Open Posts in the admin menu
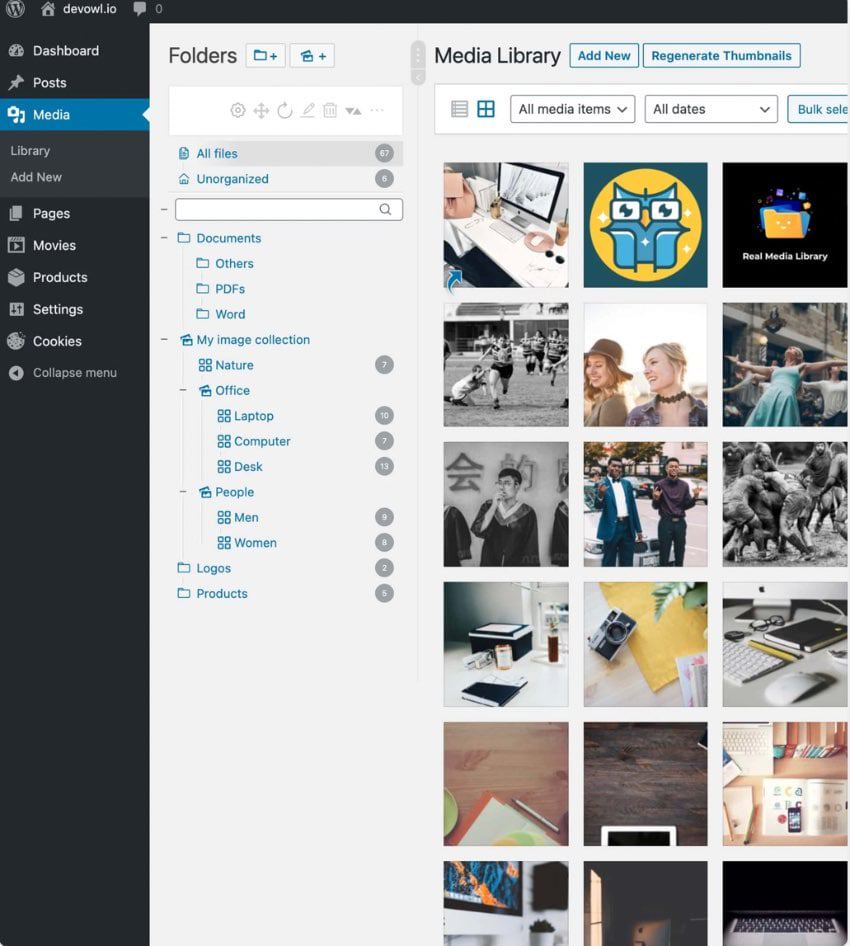 (74, 83)
